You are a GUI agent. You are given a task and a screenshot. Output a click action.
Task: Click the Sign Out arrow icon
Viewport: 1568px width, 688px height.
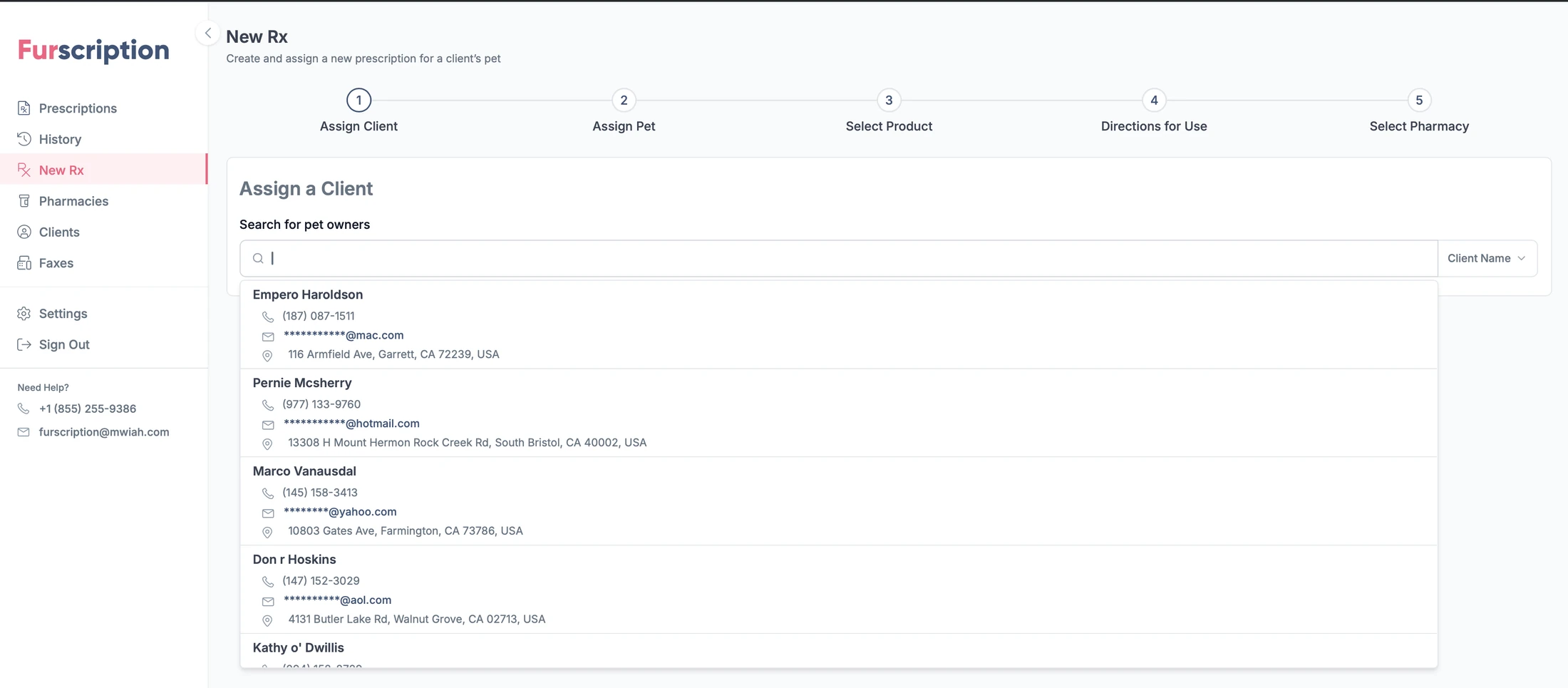pos(24,344)
